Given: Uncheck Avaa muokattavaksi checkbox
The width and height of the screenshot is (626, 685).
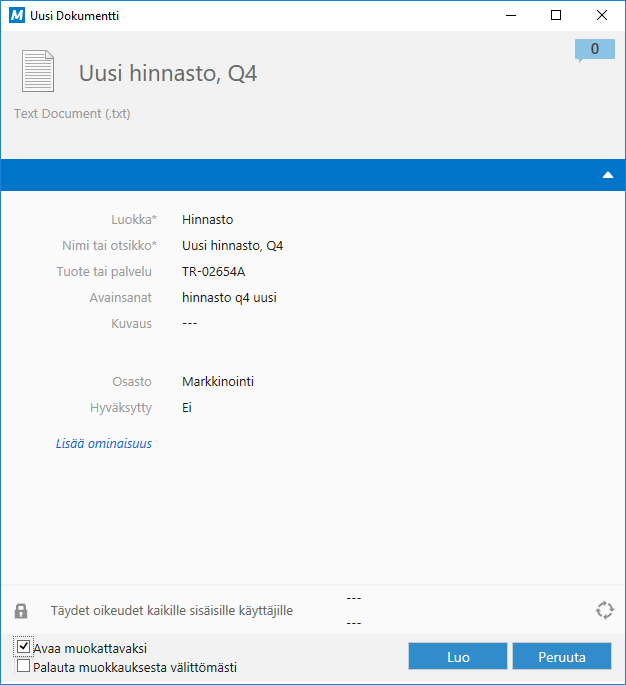Looking at the screenshot, I should pyautogui.click(x=24, y=648).
